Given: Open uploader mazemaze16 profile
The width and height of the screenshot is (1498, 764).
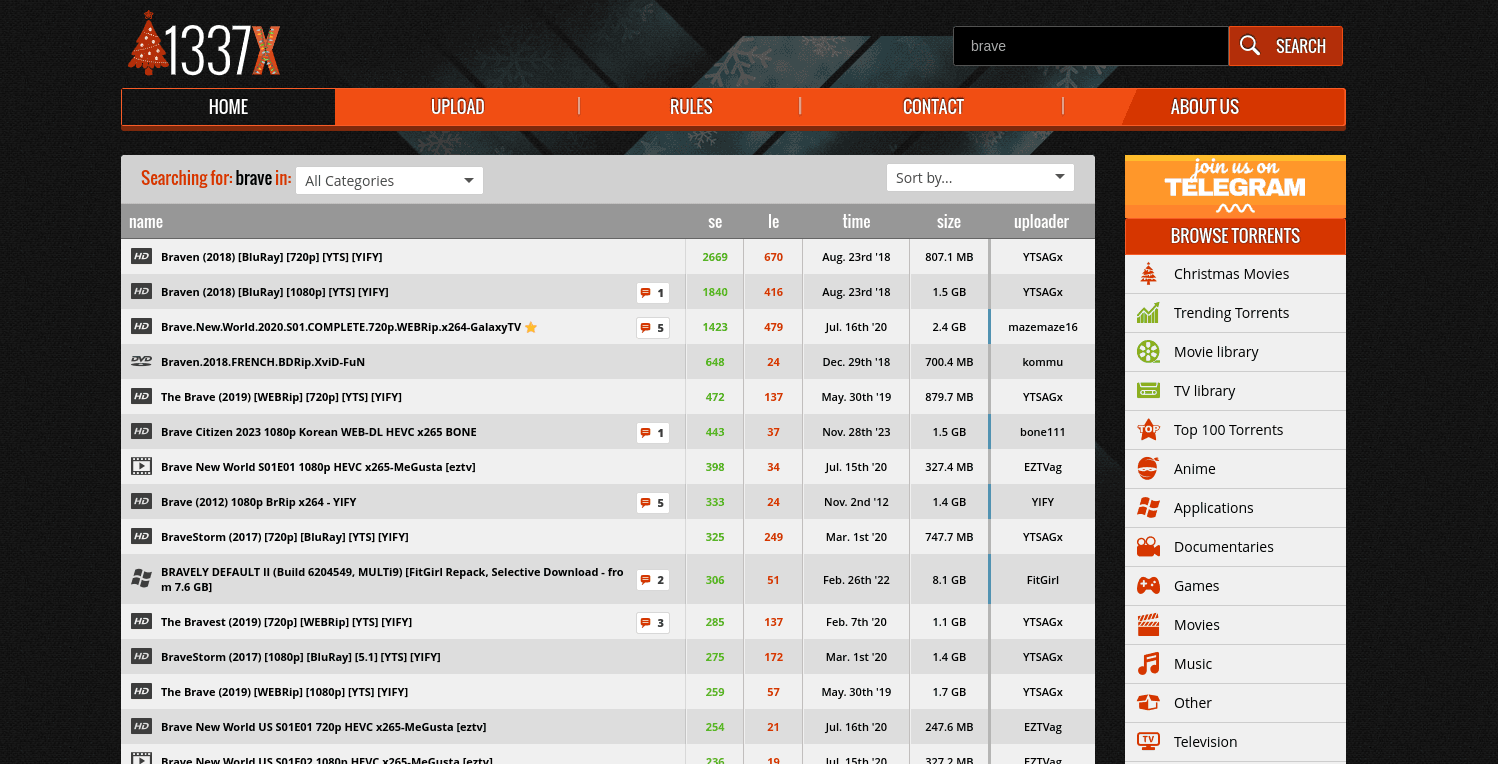Looking at the screenshot, I should [1043, 327].
